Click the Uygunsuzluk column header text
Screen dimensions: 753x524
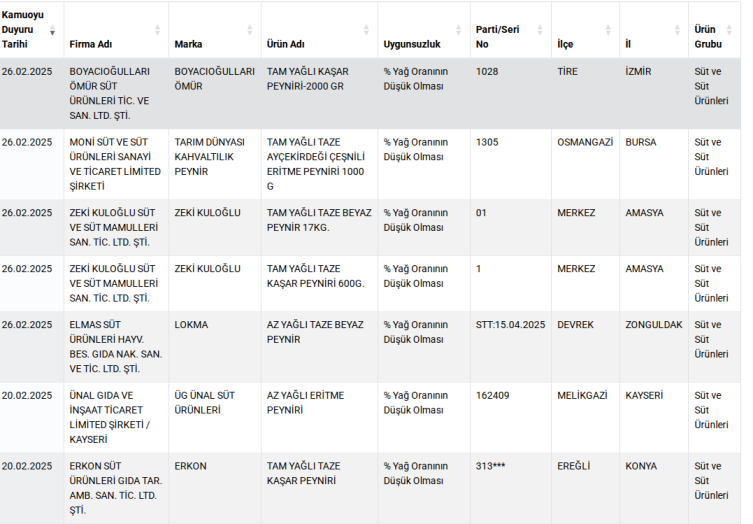411,44
